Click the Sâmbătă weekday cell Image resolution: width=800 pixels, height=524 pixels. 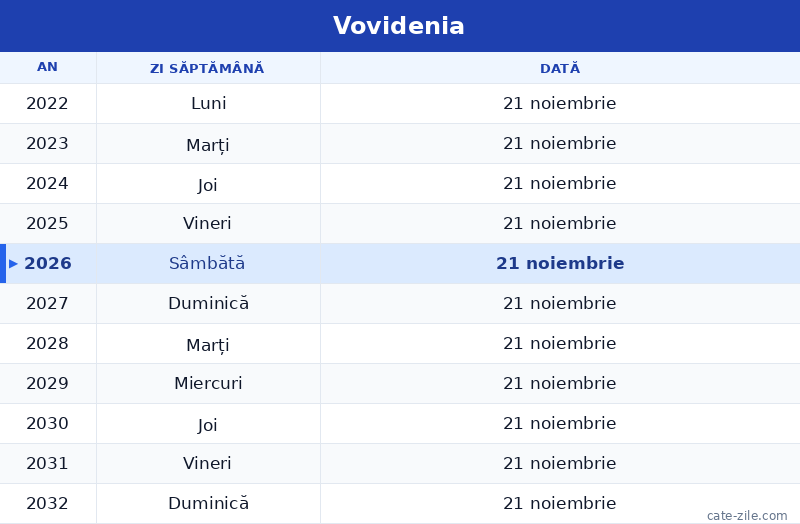tap(208, 263)
